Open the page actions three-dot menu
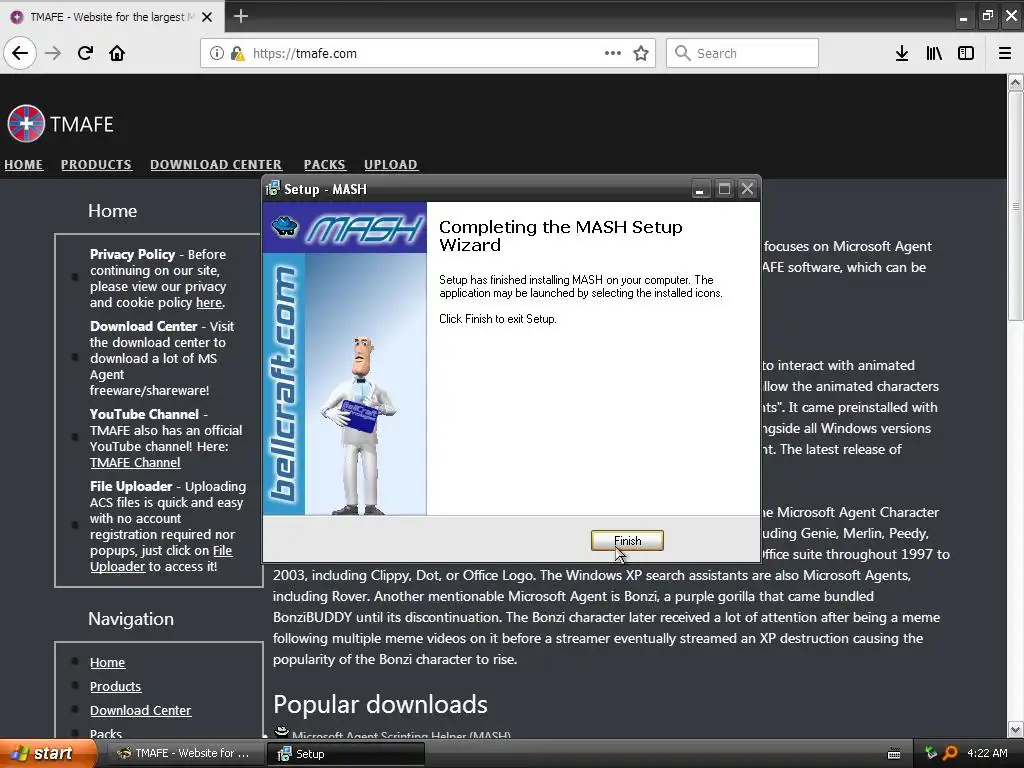 point(613,53)
